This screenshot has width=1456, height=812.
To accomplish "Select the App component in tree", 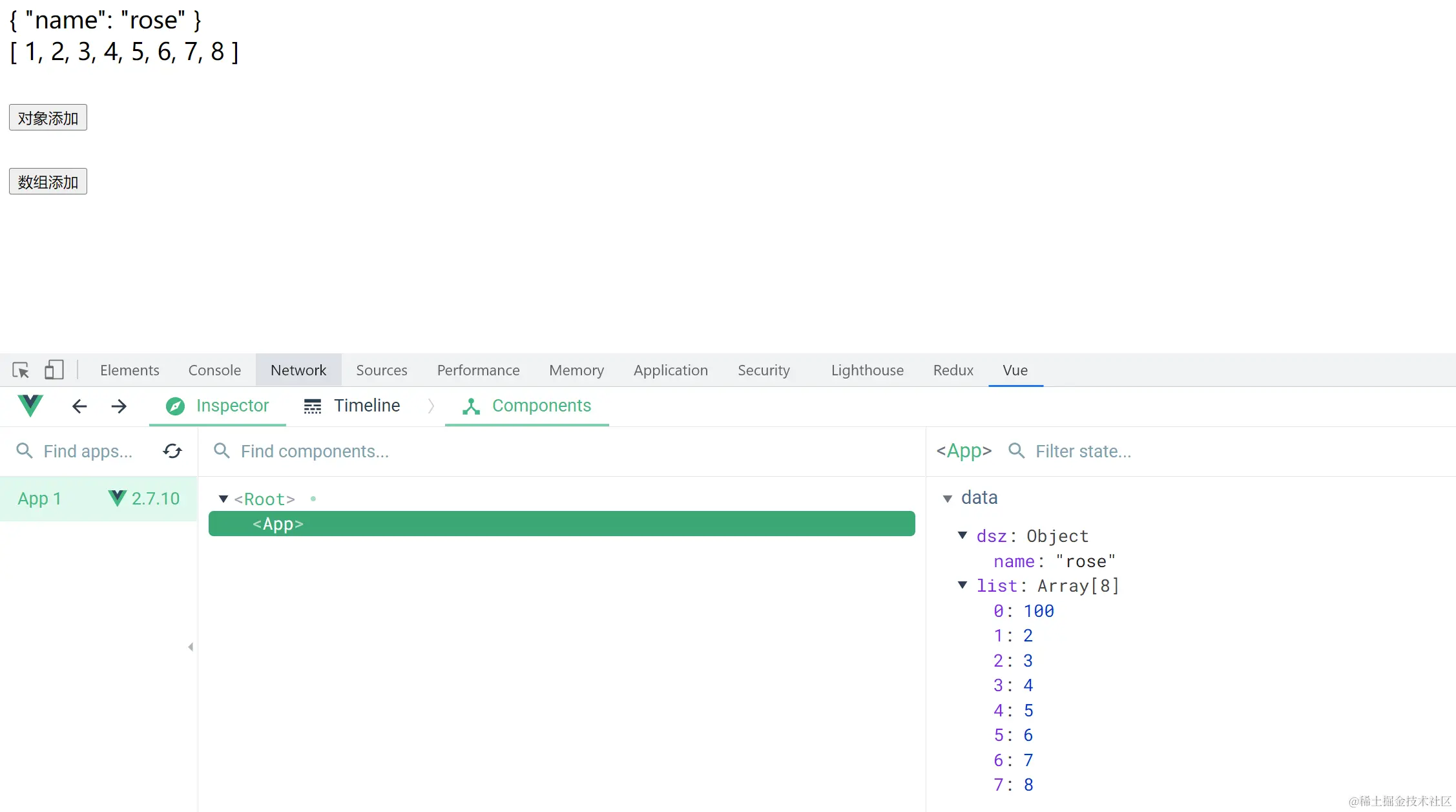I will coord(561,524).
